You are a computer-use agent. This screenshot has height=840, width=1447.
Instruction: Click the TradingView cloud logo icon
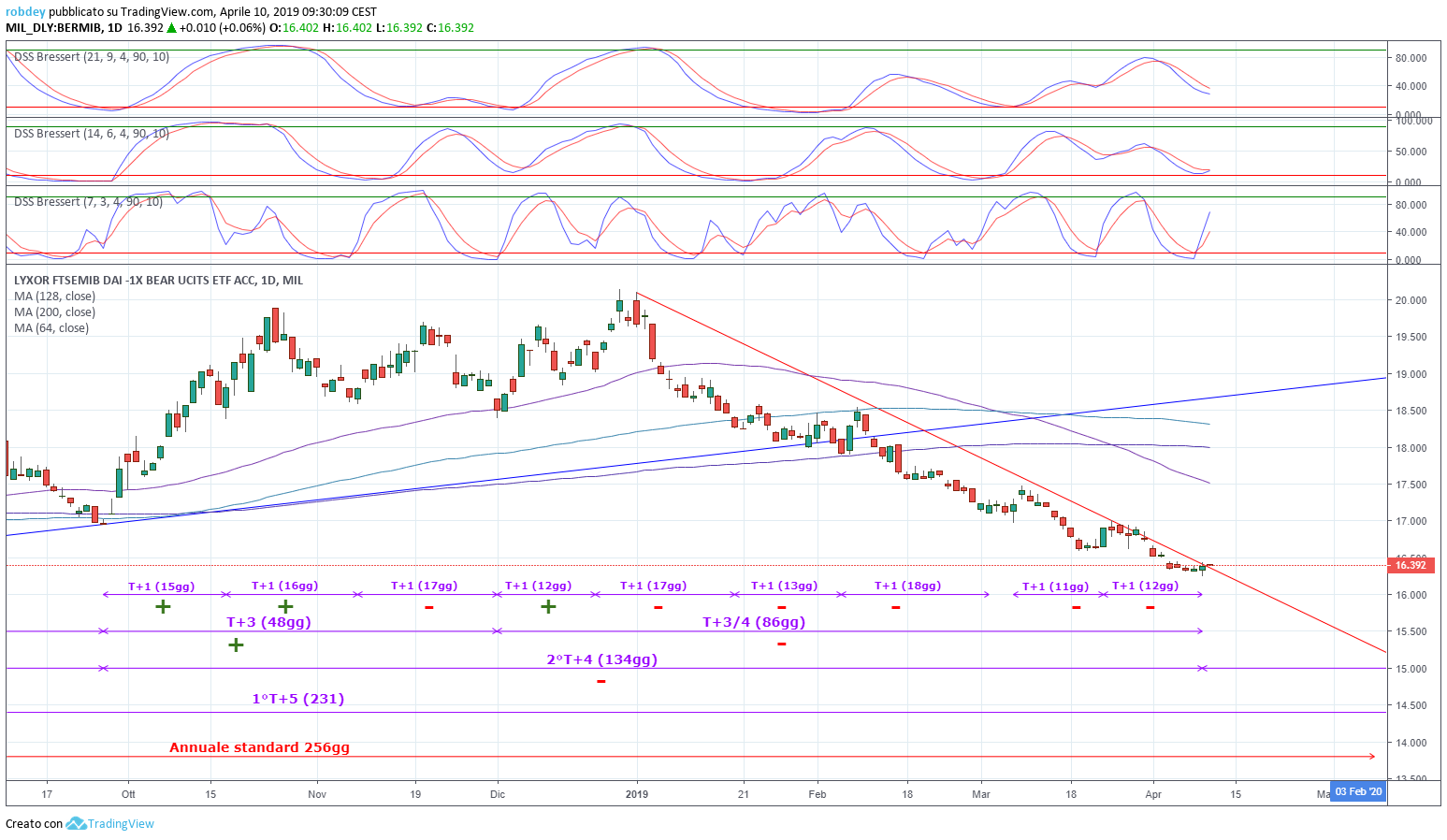coord(75,823)
